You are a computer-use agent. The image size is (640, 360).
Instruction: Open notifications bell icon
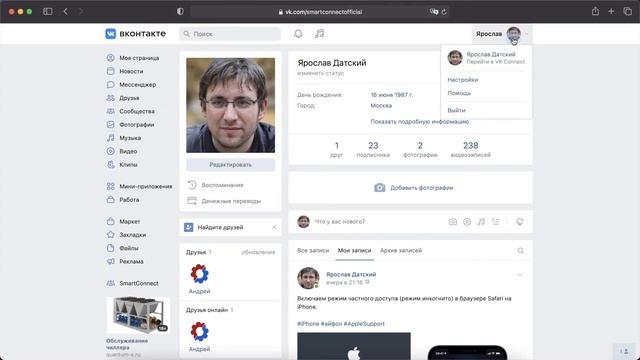coord(298,33)
